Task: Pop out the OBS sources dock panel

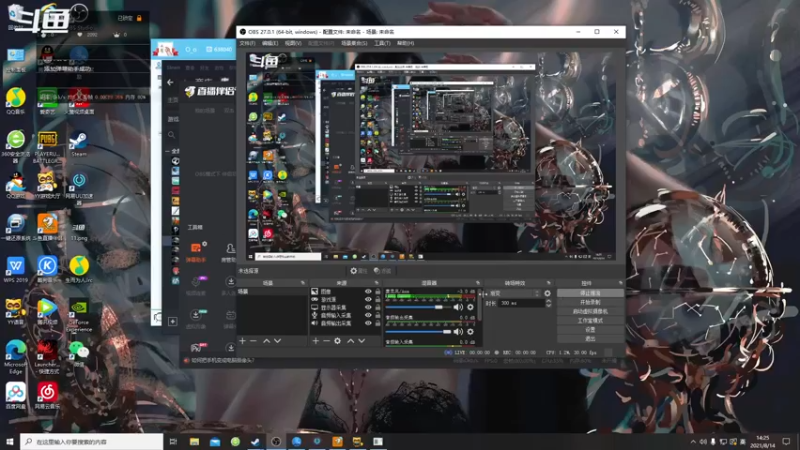Action: click(x=377, y=283)
